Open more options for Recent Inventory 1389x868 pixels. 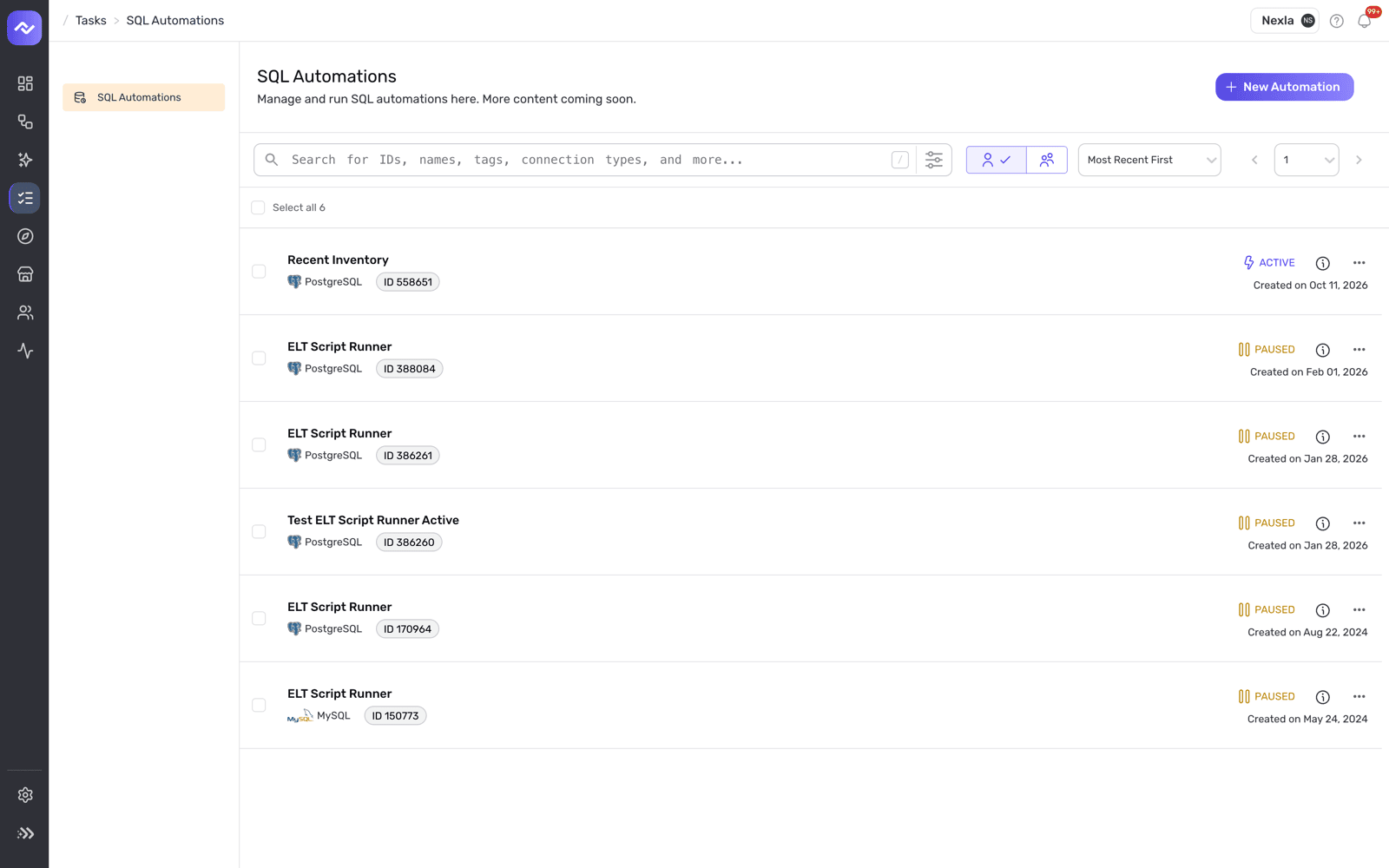point(1359,263)
